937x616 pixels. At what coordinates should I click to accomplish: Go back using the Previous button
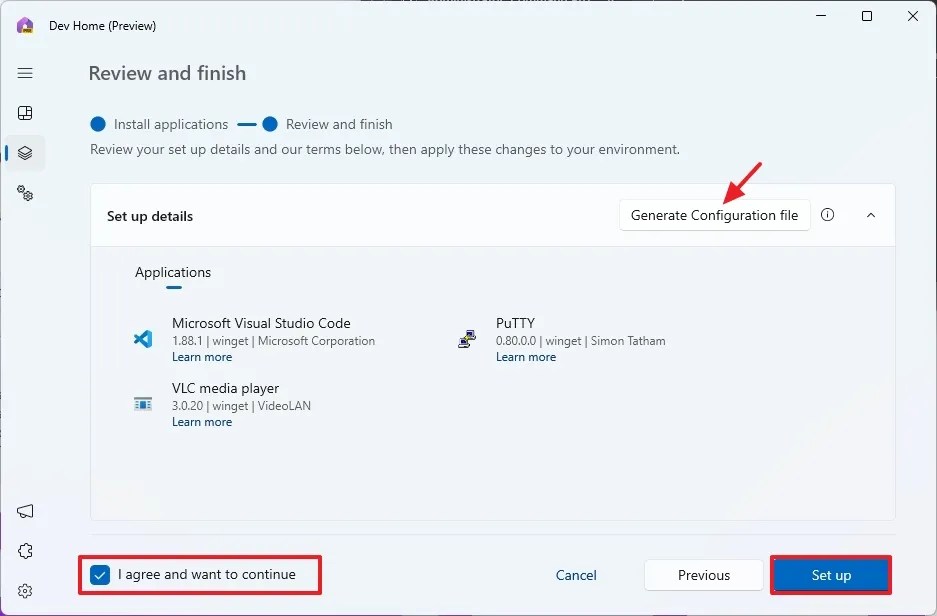(703, 575)
